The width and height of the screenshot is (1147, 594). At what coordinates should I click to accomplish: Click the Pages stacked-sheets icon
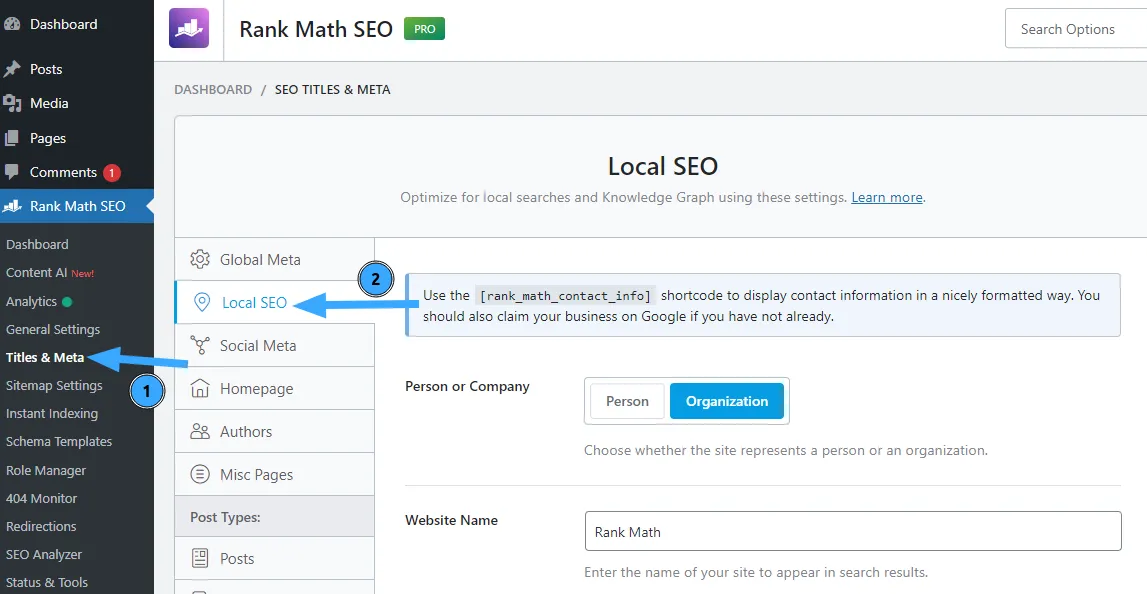[12, 138]
